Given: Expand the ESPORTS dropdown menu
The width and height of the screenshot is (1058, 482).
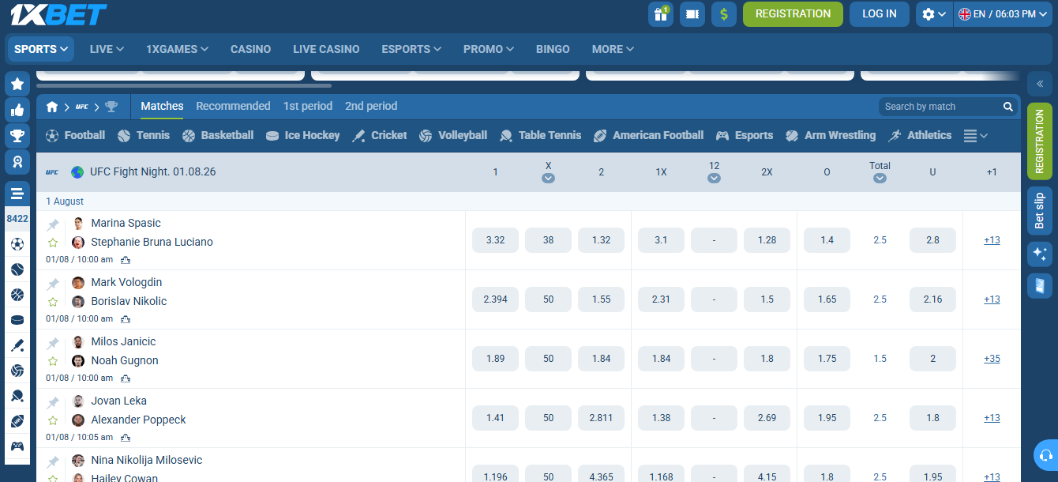Looking at the screenshot, I should 411,49.
